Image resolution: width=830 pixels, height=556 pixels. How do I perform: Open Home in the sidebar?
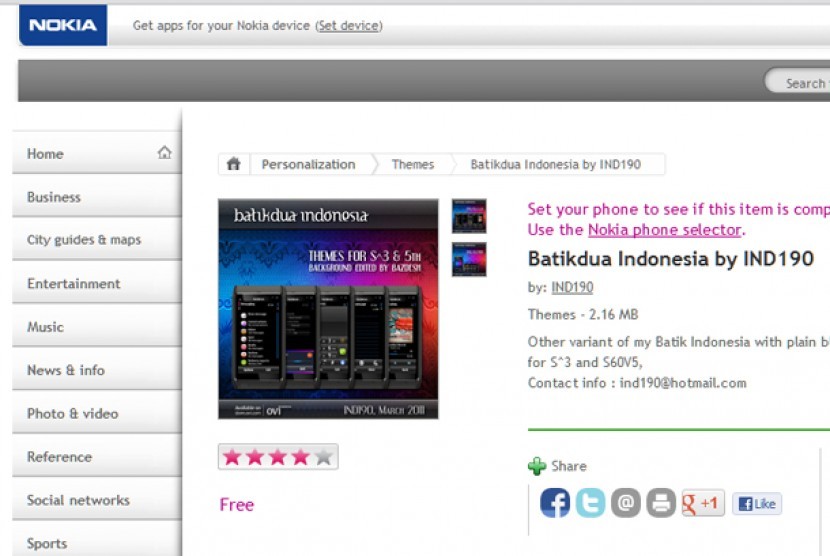pos(97,153)
